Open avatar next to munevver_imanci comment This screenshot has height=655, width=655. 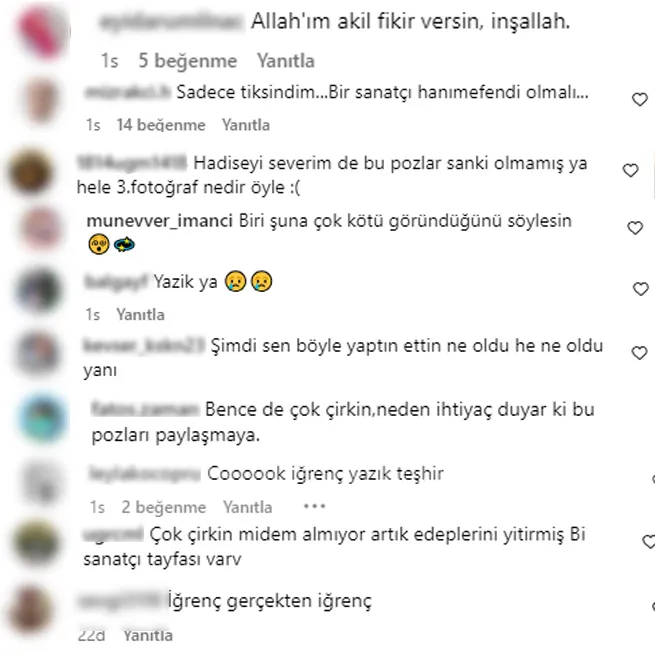tap(41, 228)
